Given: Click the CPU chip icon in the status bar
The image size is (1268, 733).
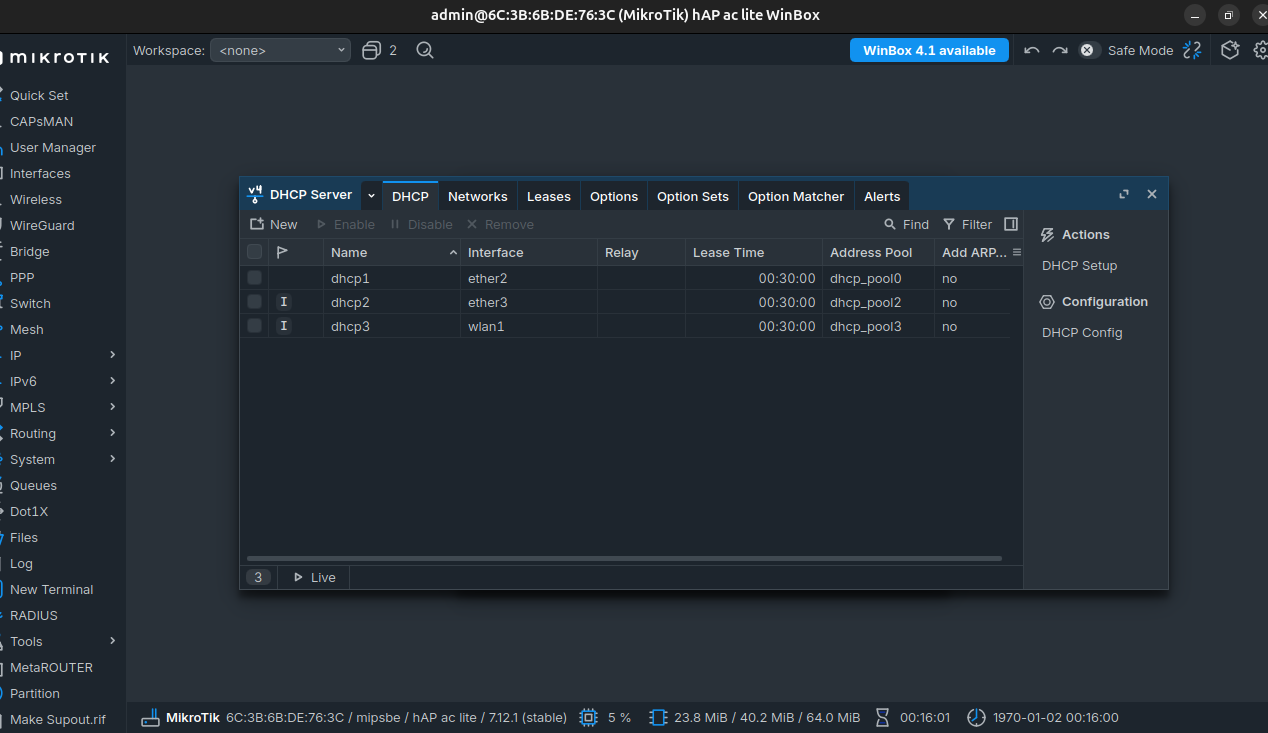Looking at the screenshot, I should pos(588,717).
